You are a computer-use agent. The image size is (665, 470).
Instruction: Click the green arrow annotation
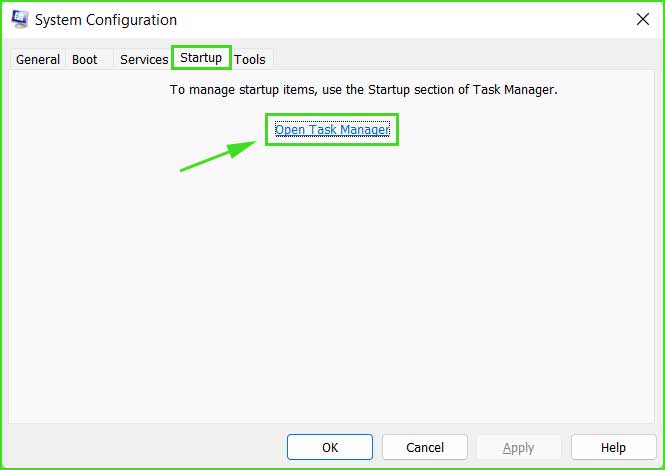218,156
